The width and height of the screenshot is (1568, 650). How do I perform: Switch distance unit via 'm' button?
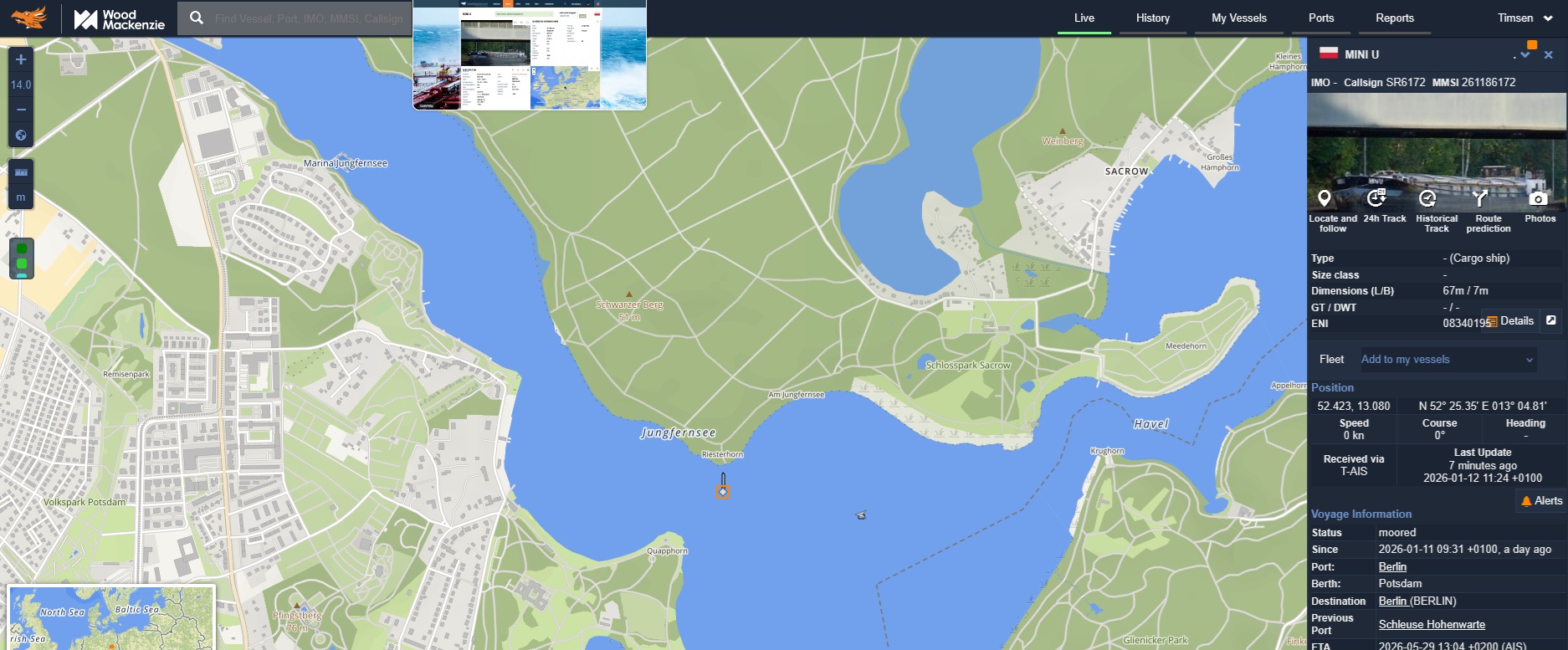[x=21, y=197]
